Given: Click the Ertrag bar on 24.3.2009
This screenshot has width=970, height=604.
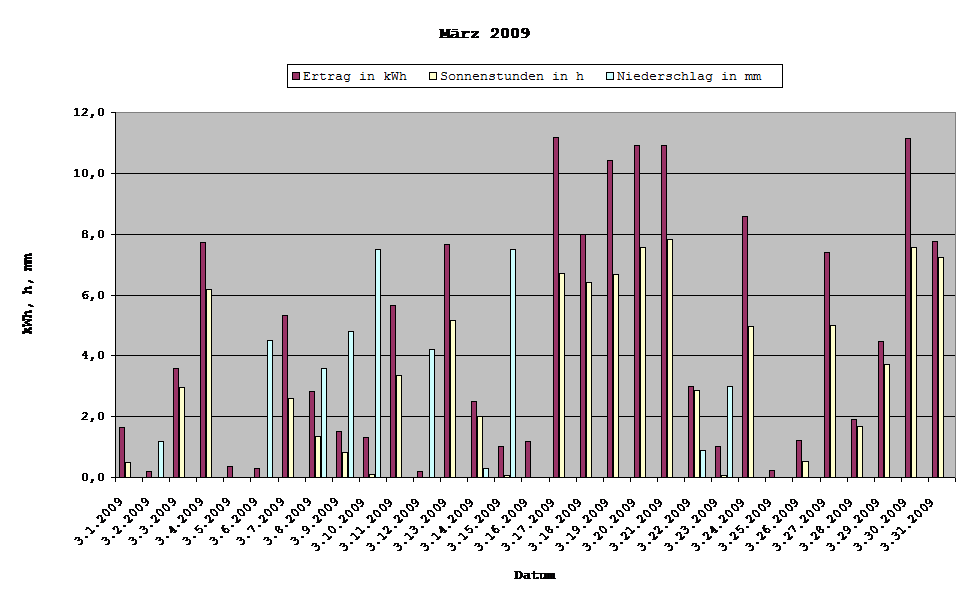Looking at the screenshot, I should 744,350.
